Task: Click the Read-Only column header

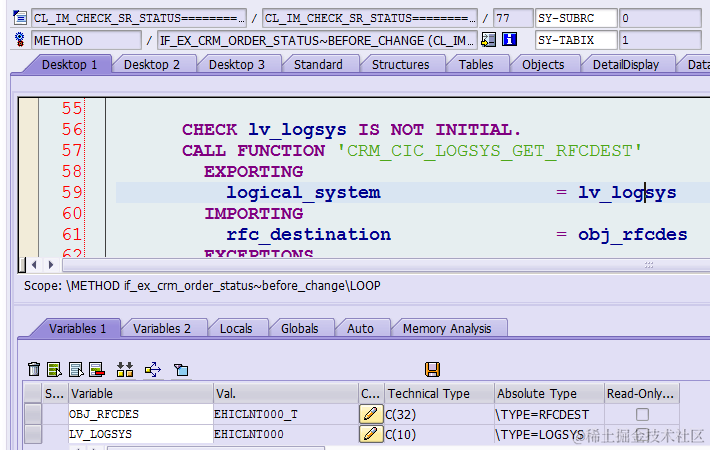Action: (x=642, y=393)
